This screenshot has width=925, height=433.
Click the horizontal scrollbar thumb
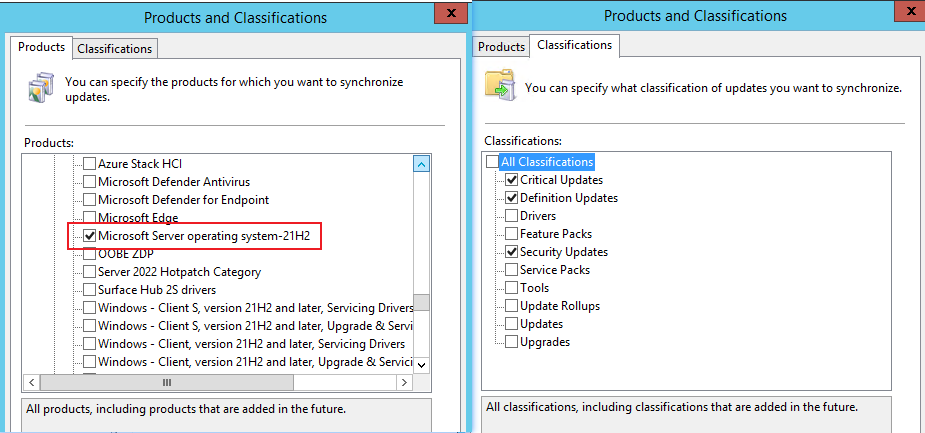pyautogui.click(x=167, y=383)
